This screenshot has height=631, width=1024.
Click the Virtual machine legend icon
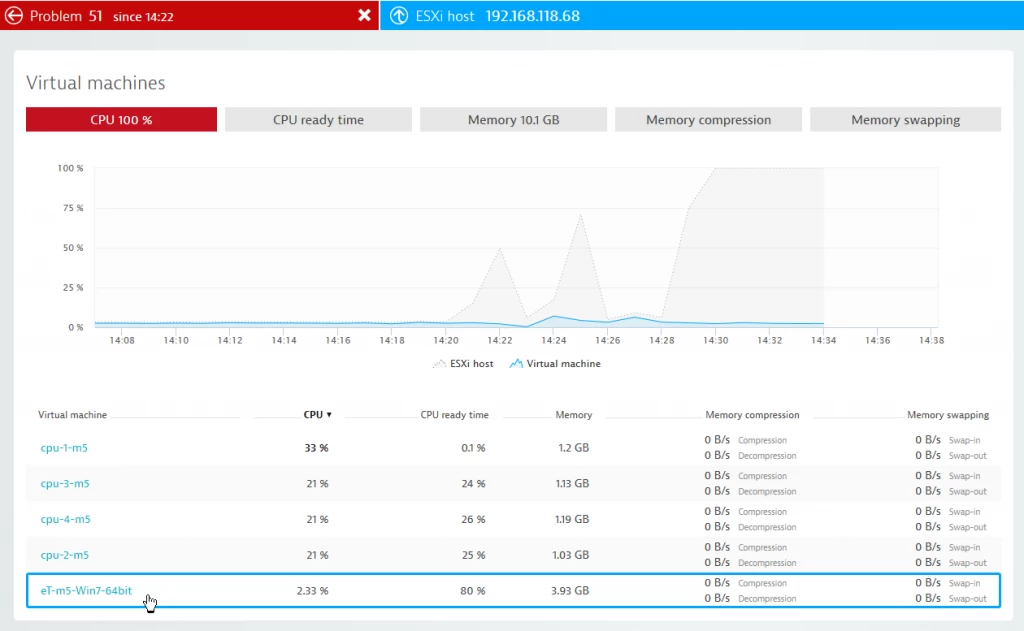tap(516, 364)
